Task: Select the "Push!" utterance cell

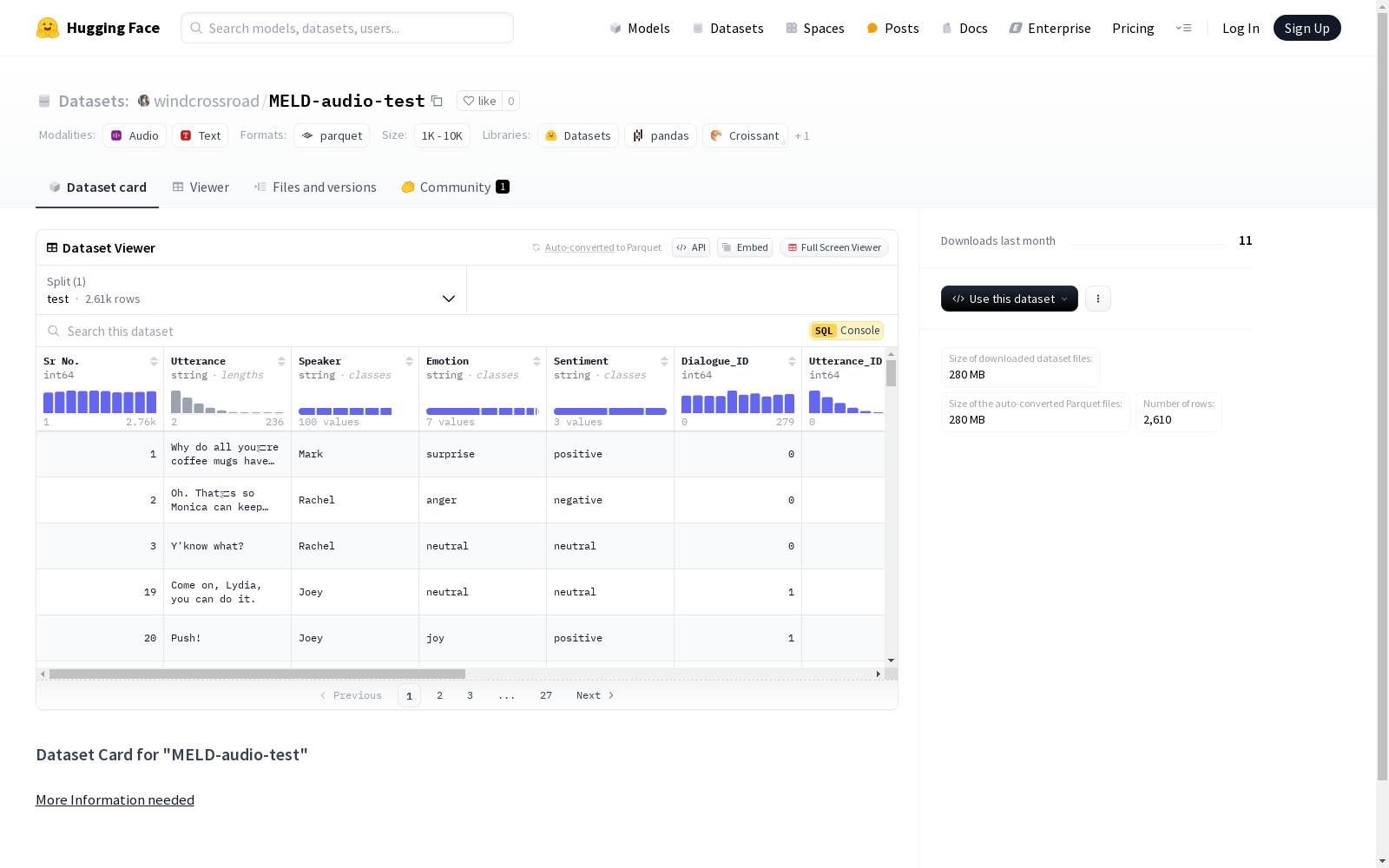Action: 227,638
